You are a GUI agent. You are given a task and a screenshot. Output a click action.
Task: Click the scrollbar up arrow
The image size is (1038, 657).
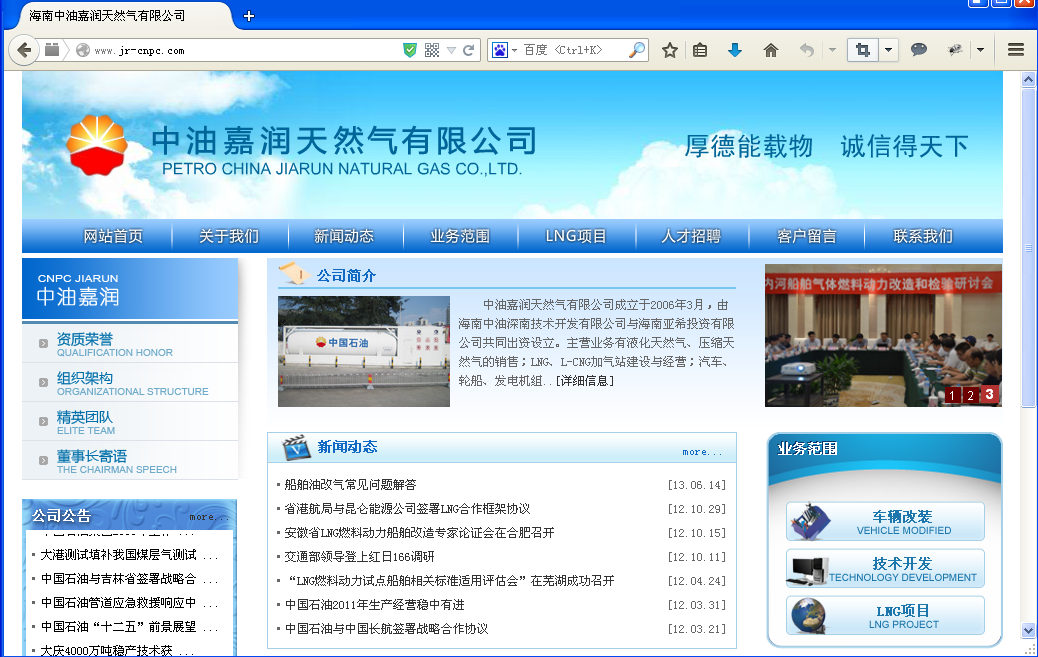1028,79
